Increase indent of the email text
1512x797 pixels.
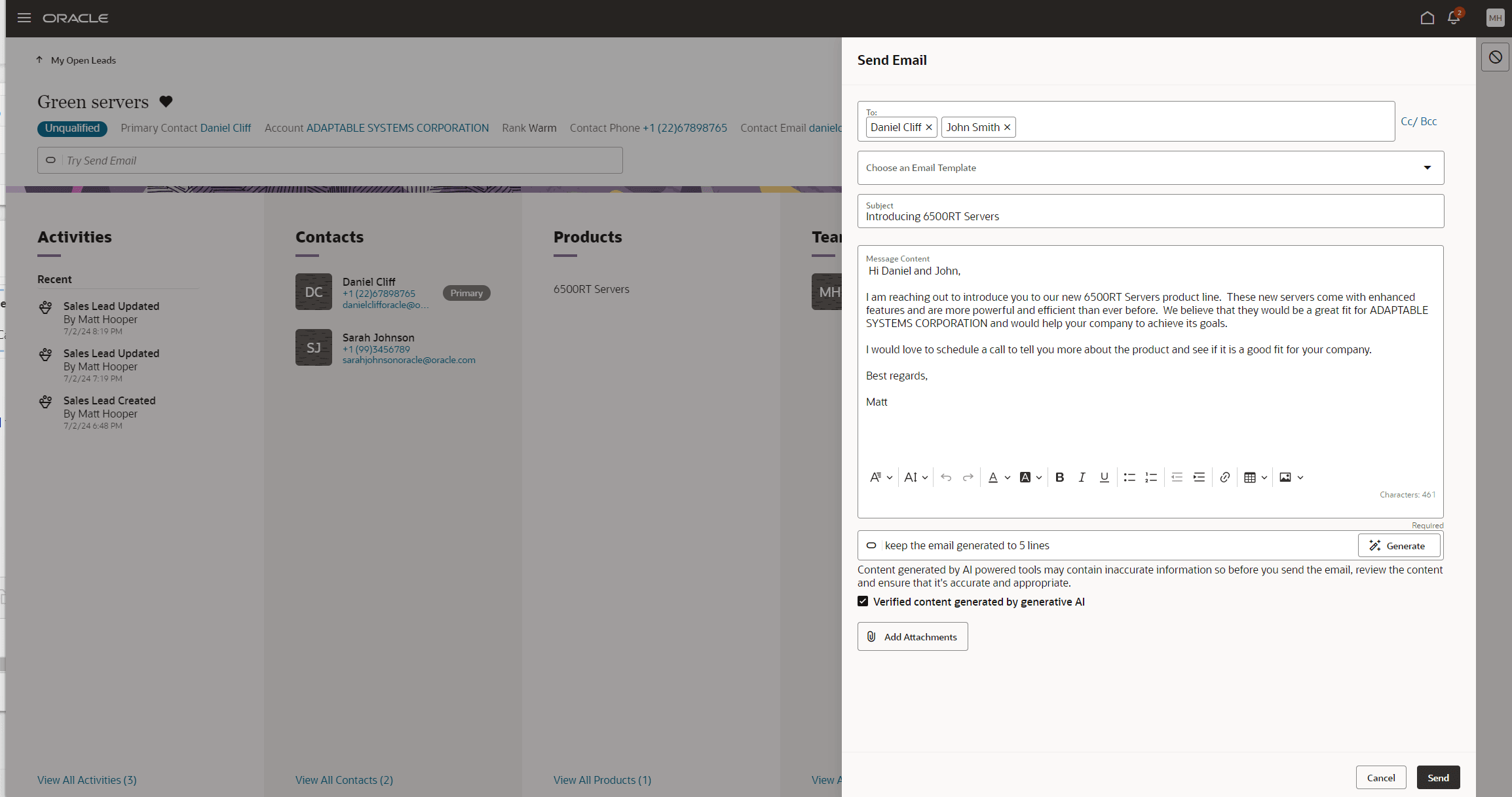click(1199, 477)
